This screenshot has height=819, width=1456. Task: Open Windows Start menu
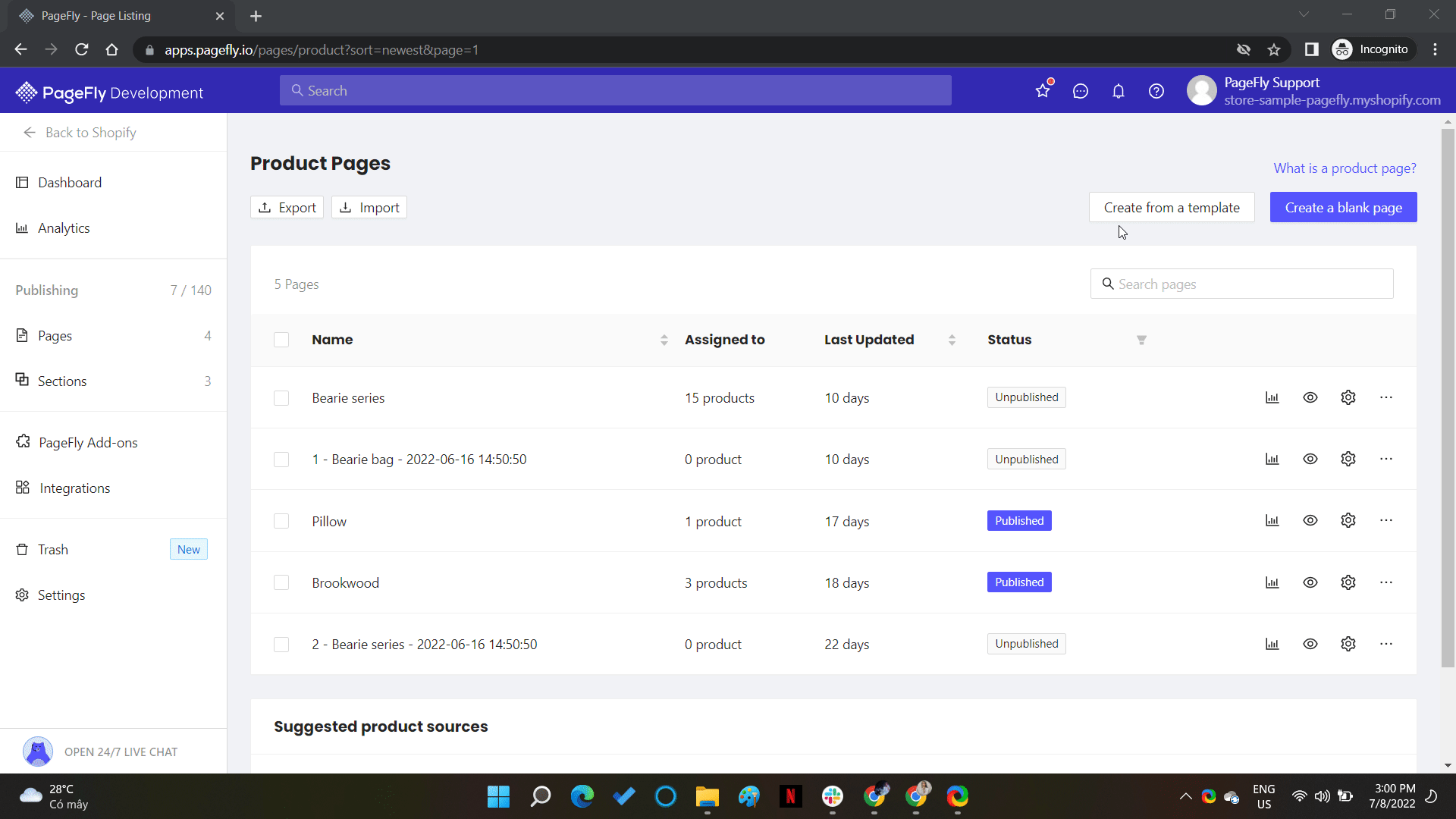click(498, 796)
